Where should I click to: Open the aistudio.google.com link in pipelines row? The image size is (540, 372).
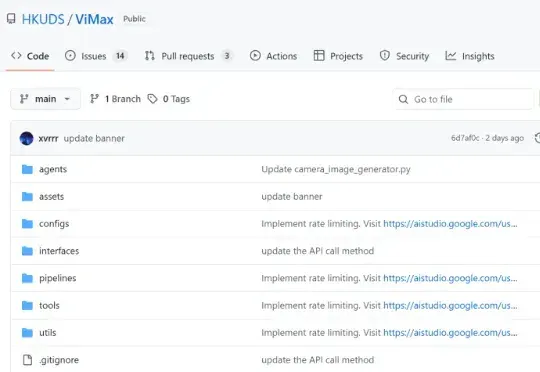point(450,278)
